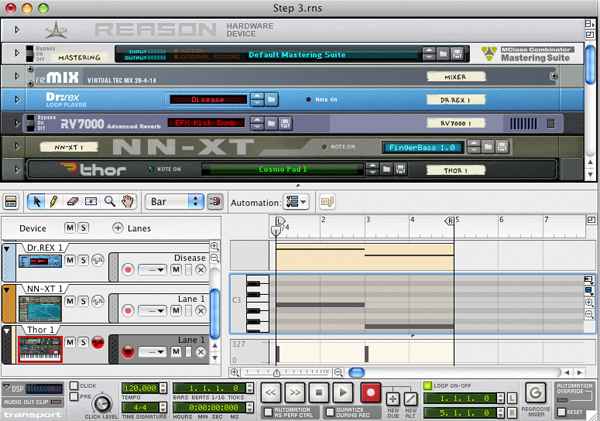The width and height of the screenshot is (600, 421).
Task: Save the Mastering Suite patch disk icon
Action: (x=457, y=54)
